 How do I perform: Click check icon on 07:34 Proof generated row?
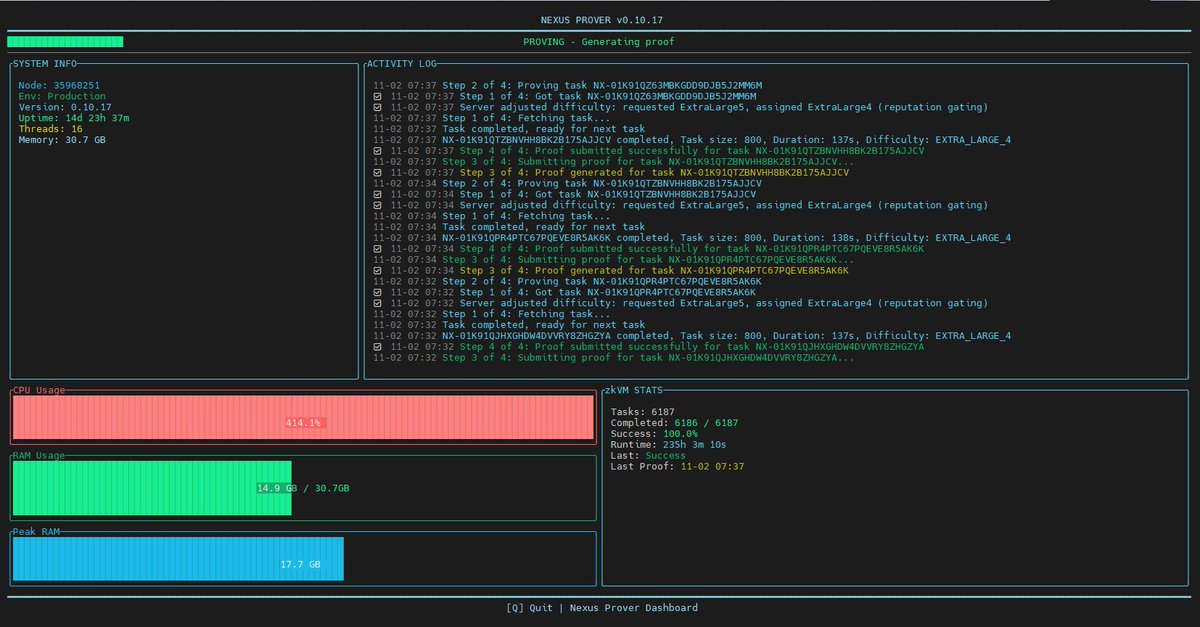point(377,270)
